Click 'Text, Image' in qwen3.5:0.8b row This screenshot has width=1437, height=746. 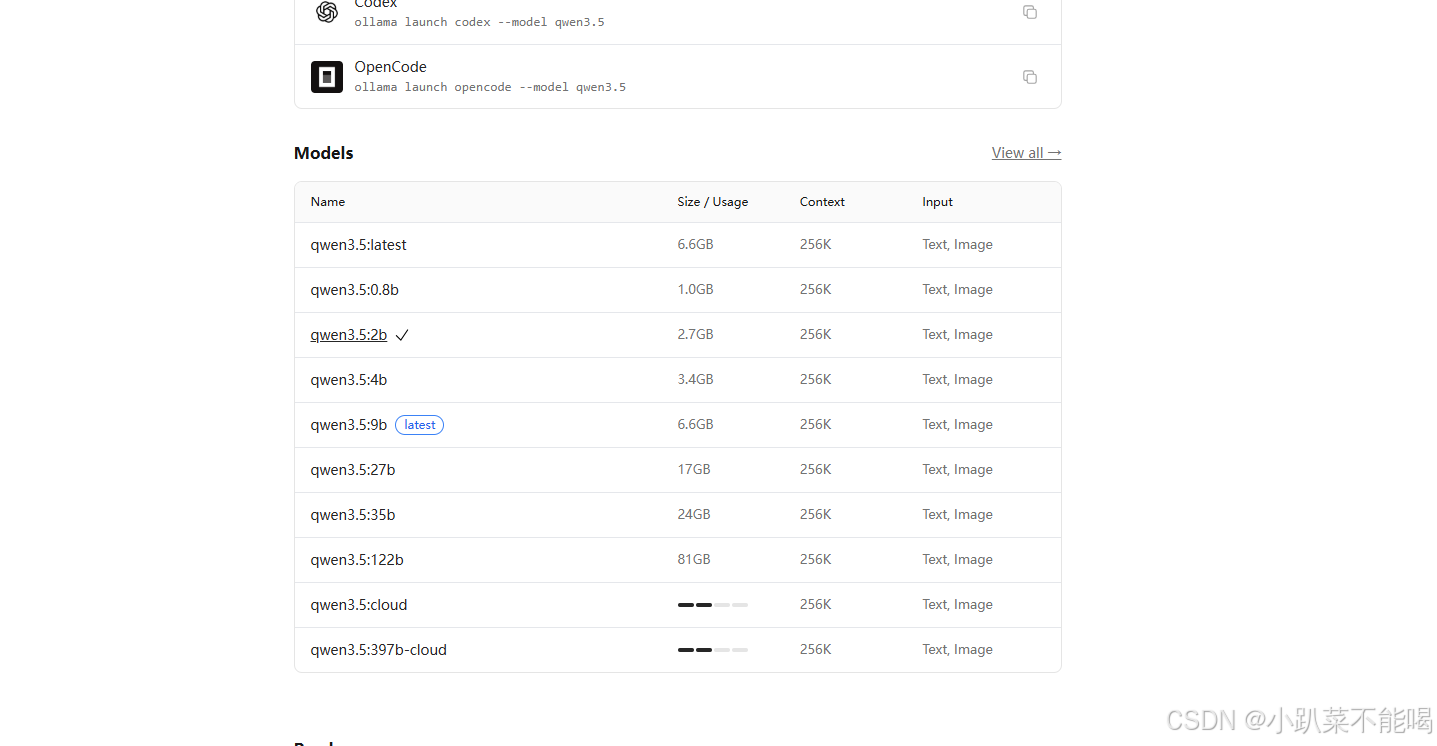click(x=958, y=290)
